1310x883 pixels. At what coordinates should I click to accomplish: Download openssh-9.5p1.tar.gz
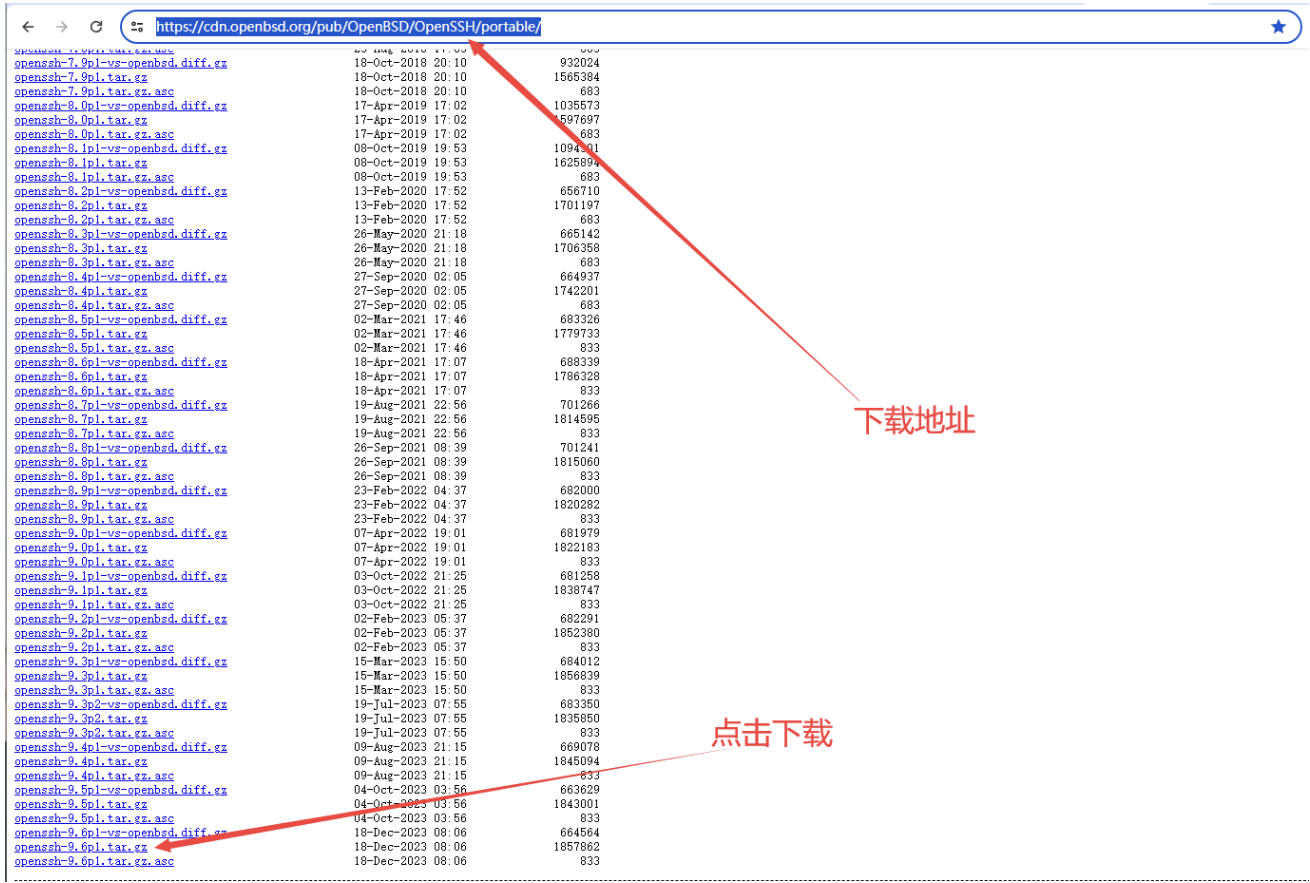pos(81,804)
